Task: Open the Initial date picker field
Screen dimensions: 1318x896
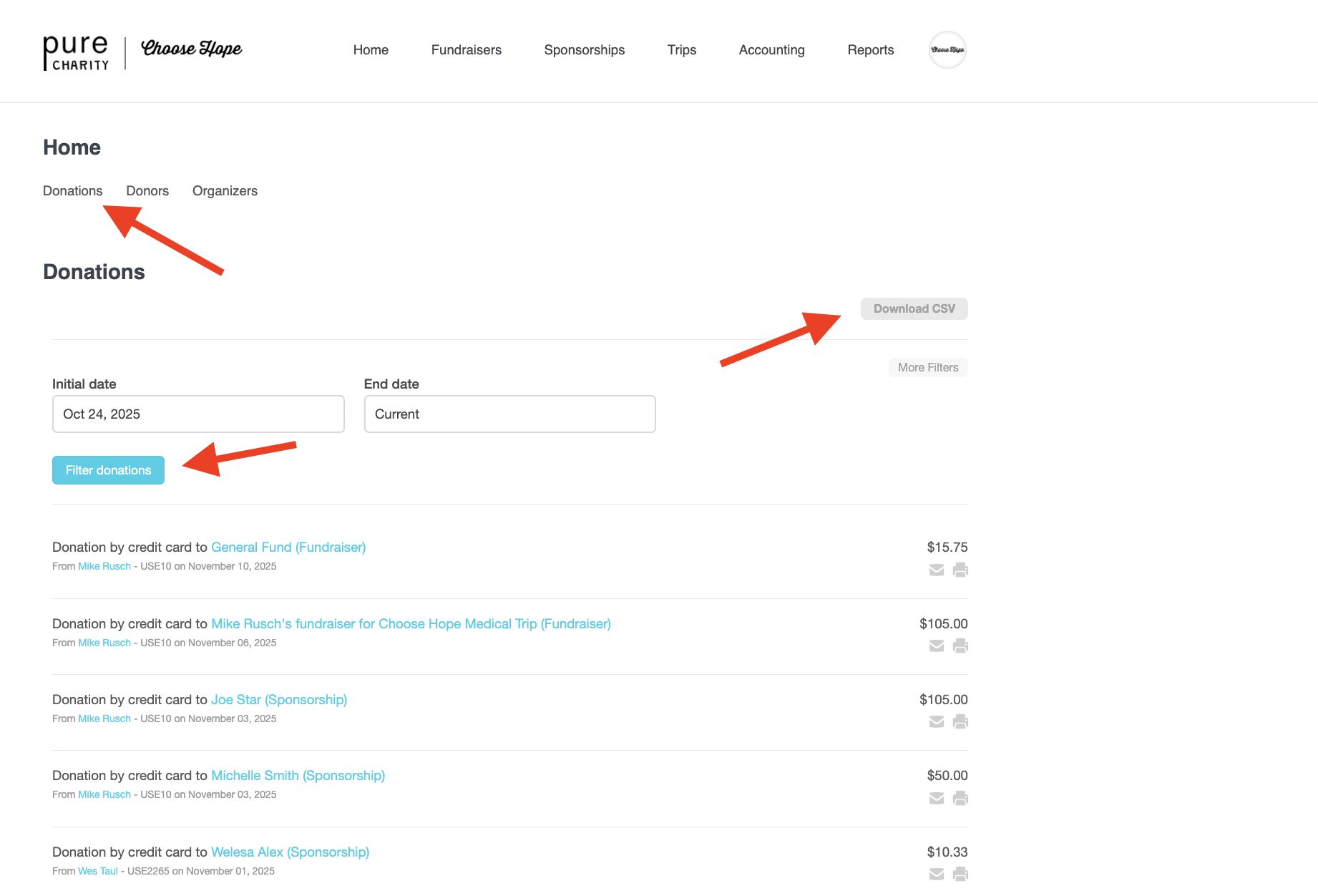Action: click(198, 414)
